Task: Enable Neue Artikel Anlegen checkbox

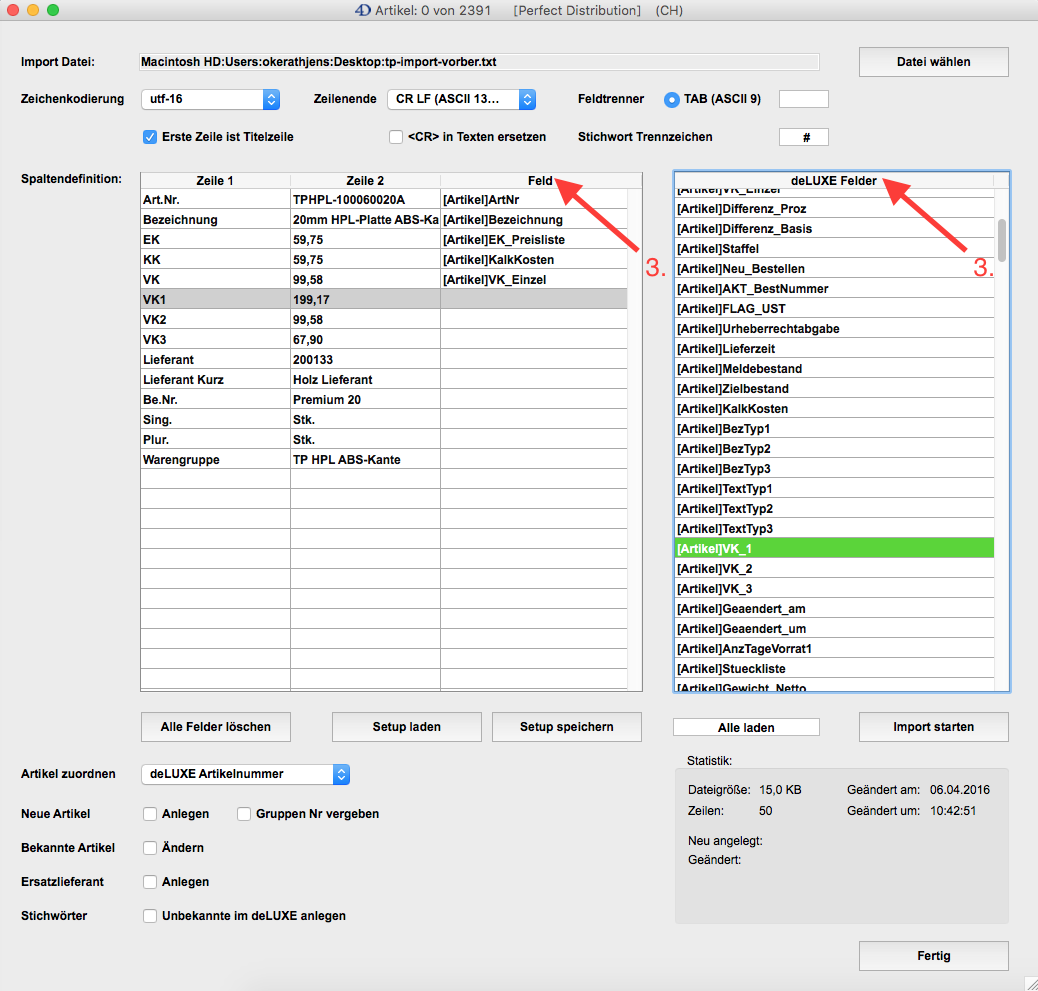Action: (151, 814)
